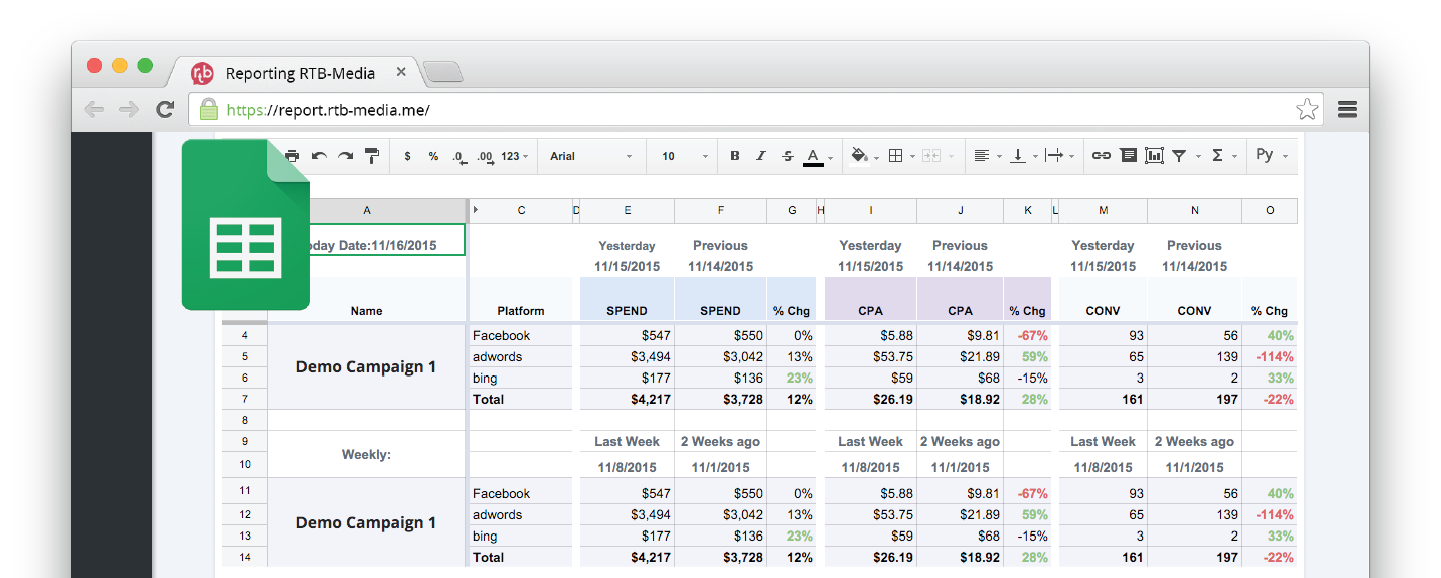Click the print icon in toolbar
The height and width of the screenshot is (578, 1441).
pos(292,156)
